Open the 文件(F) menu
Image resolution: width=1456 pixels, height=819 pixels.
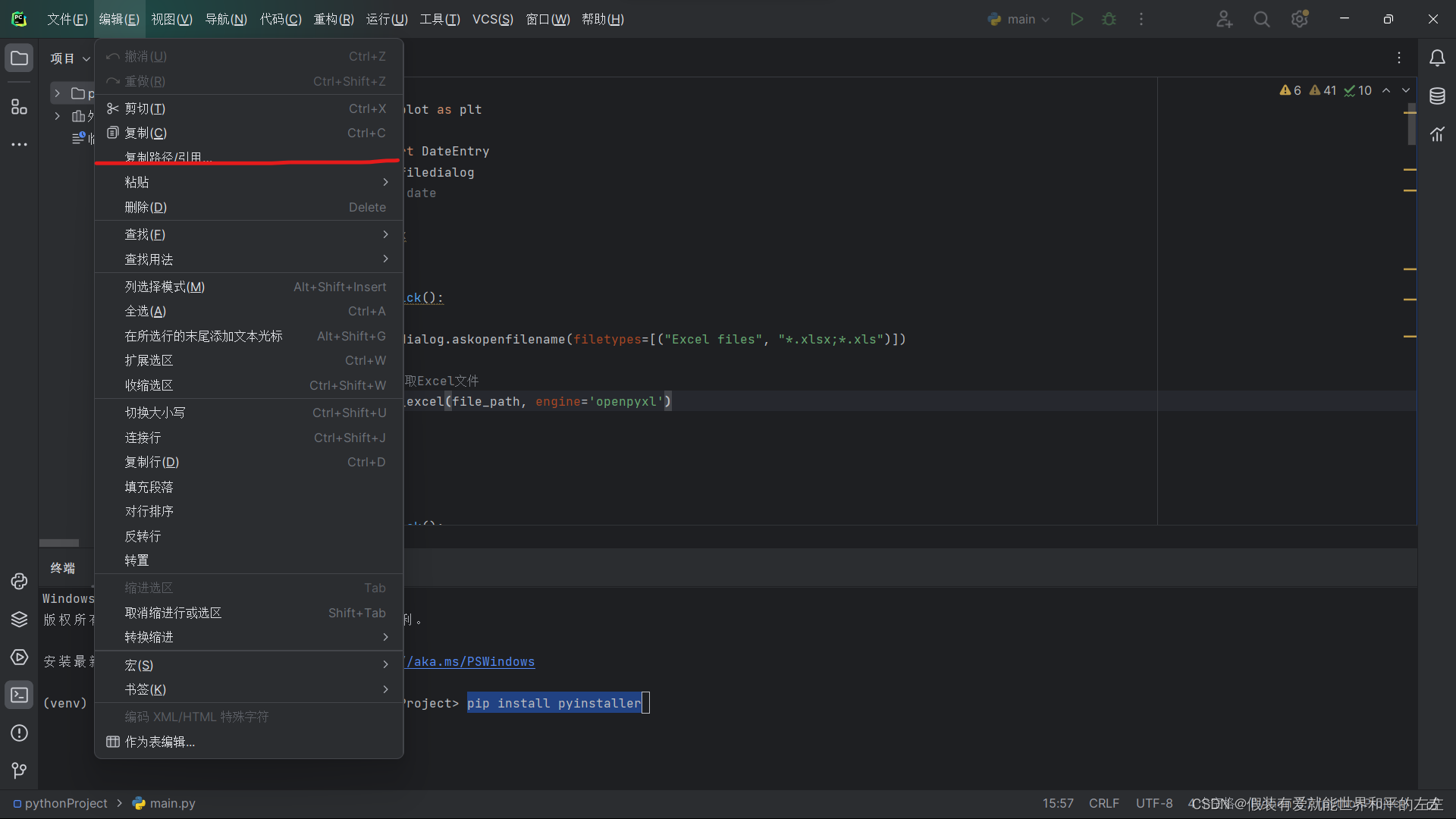point(67,19)
